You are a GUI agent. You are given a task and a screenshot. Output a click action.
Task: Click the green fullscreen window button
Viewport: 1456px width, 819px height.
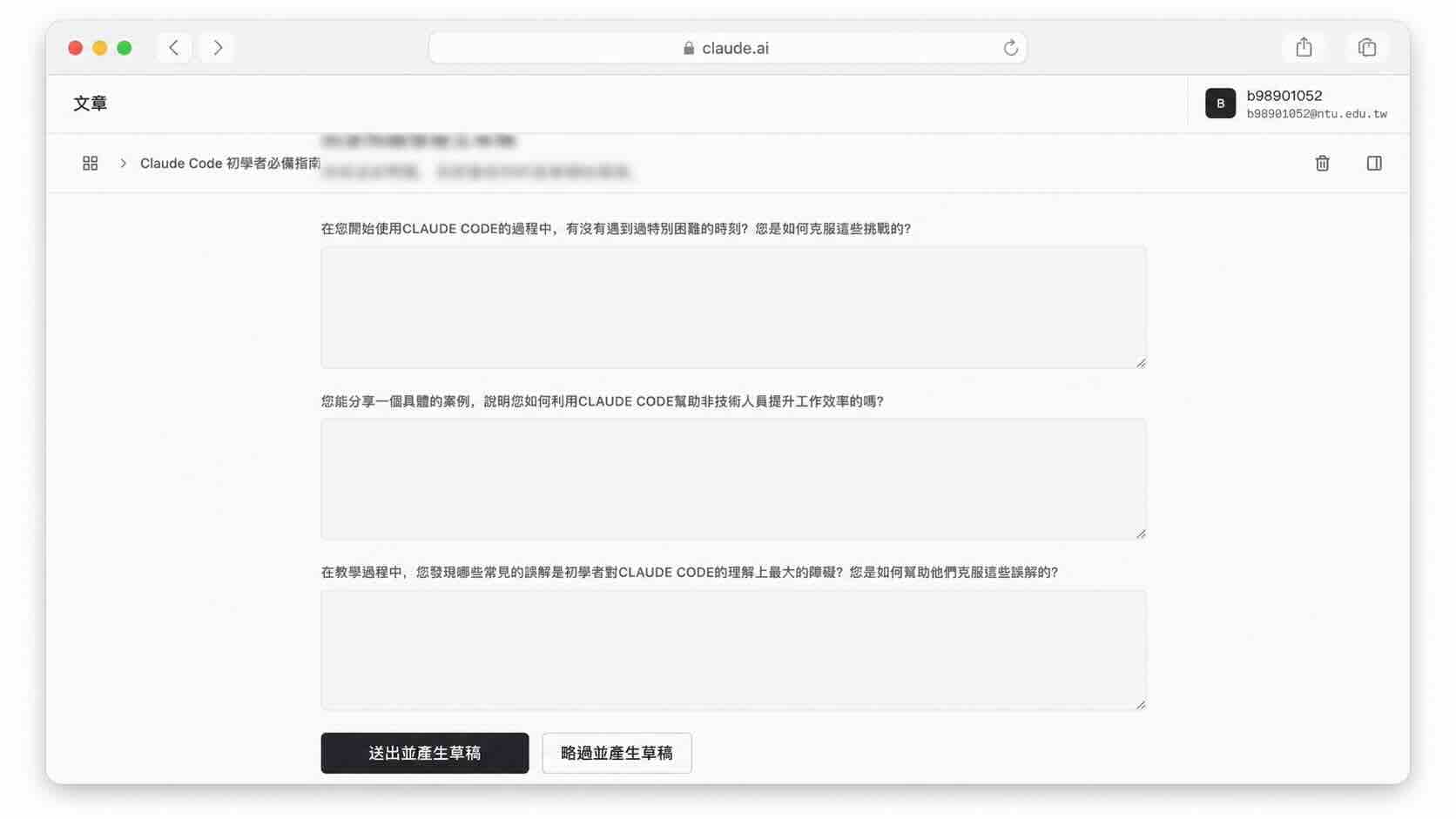point(125,48)
